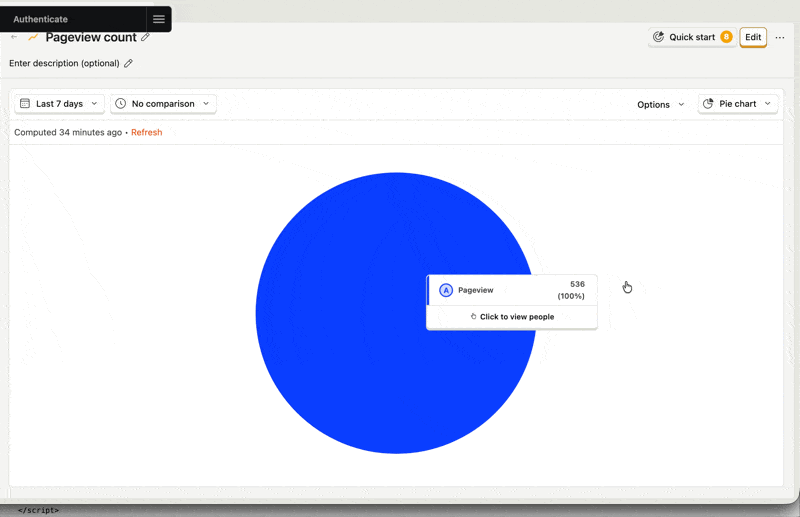Click the chevron next to Pie chart
Viewport: 800px width, 517px height.
coord(768,104)
